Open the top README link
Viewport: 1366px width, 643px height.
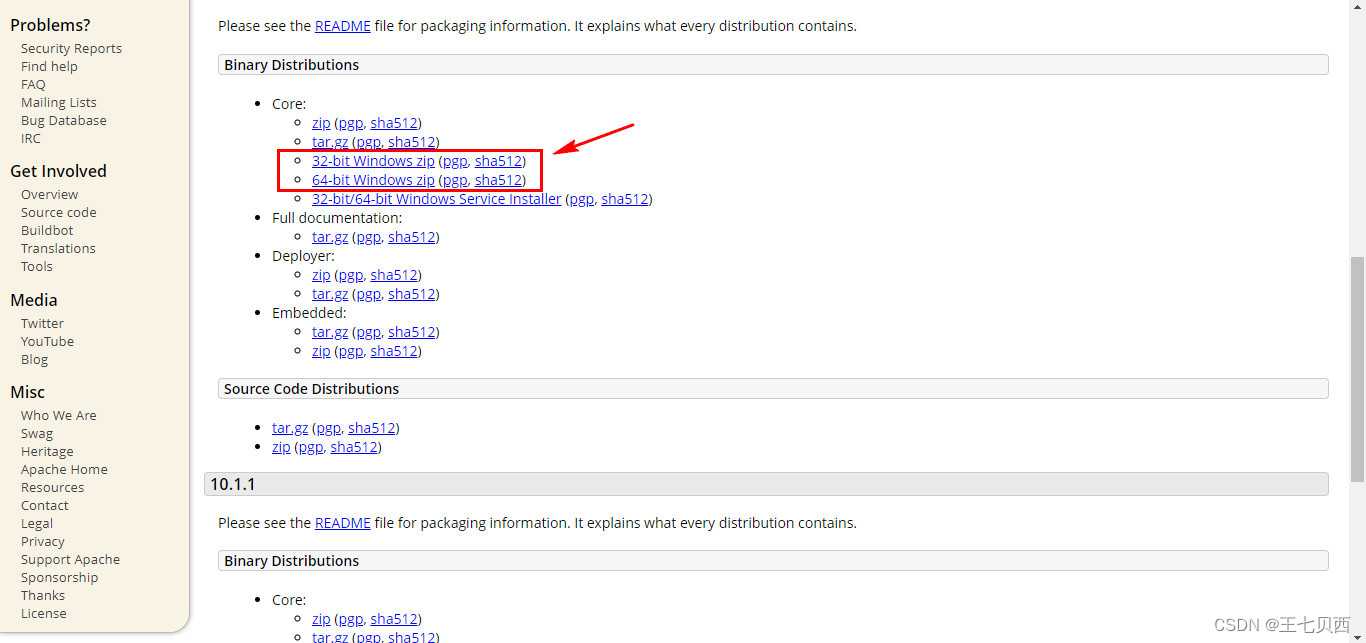tap(343, 26)
